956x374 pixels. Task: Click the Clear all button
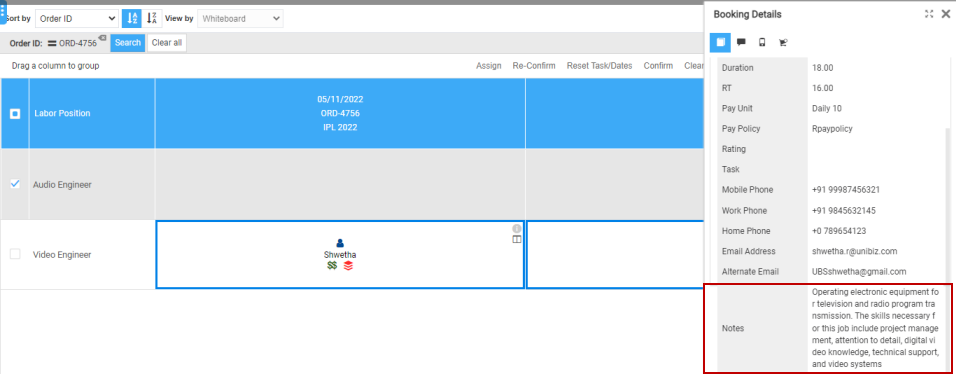pyautogui.click(x=167, y=43)
